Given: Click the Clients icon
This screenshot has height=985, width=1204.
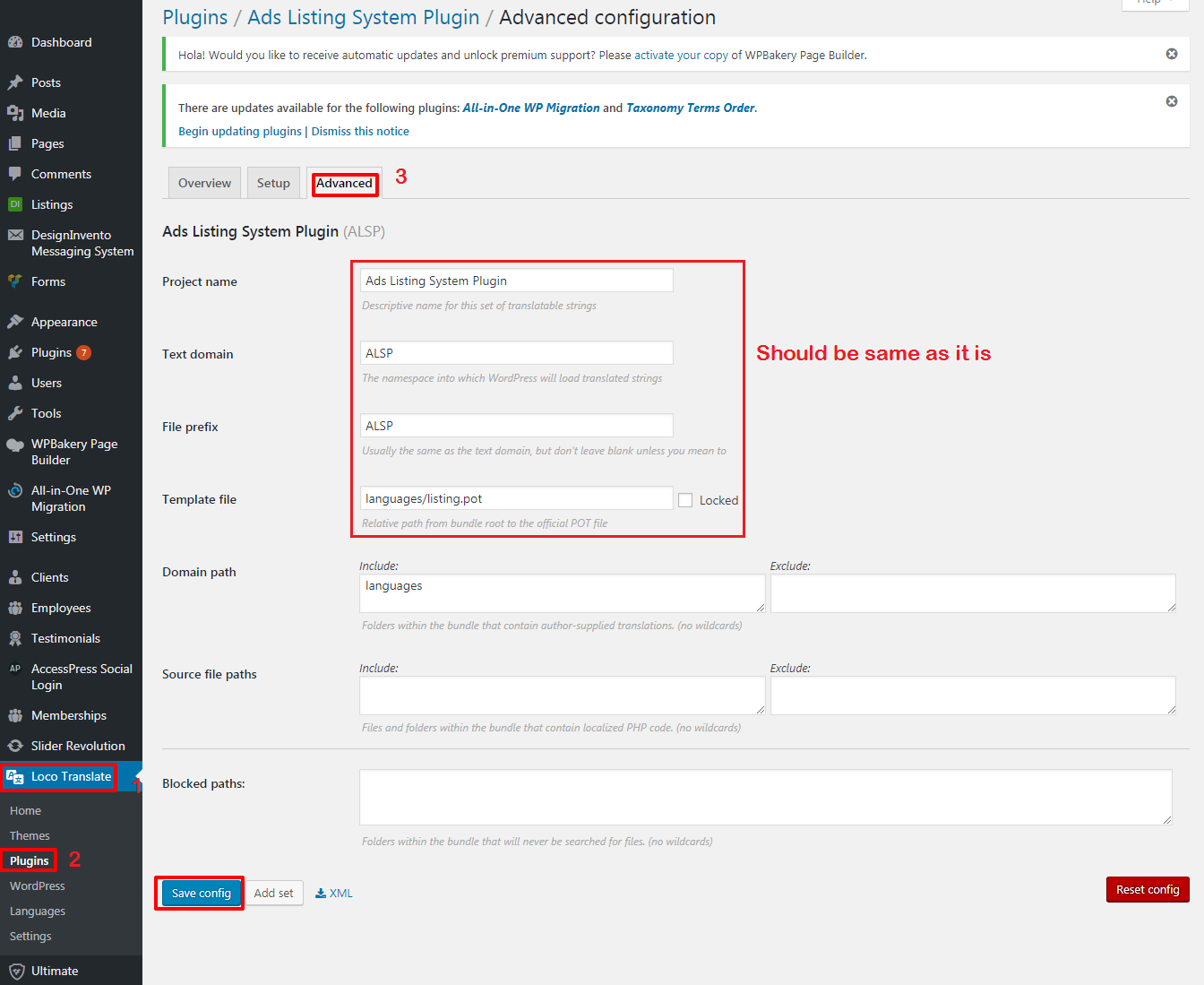Looking at the screenshot, I should coord(15,577).
